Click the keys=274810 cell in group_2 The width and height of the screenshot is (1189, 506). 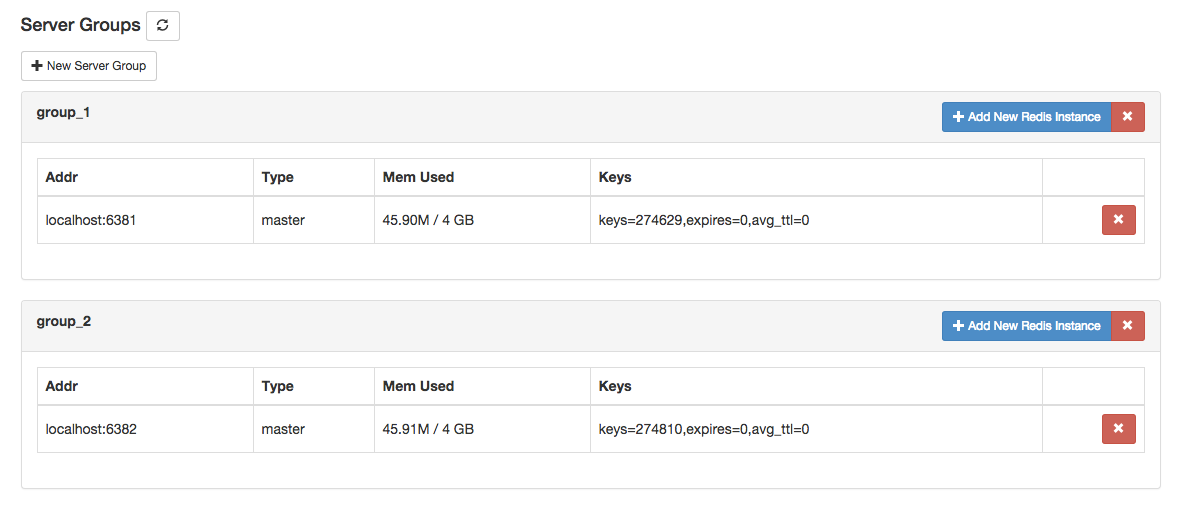pyautogui.click(x=817, y=429)
